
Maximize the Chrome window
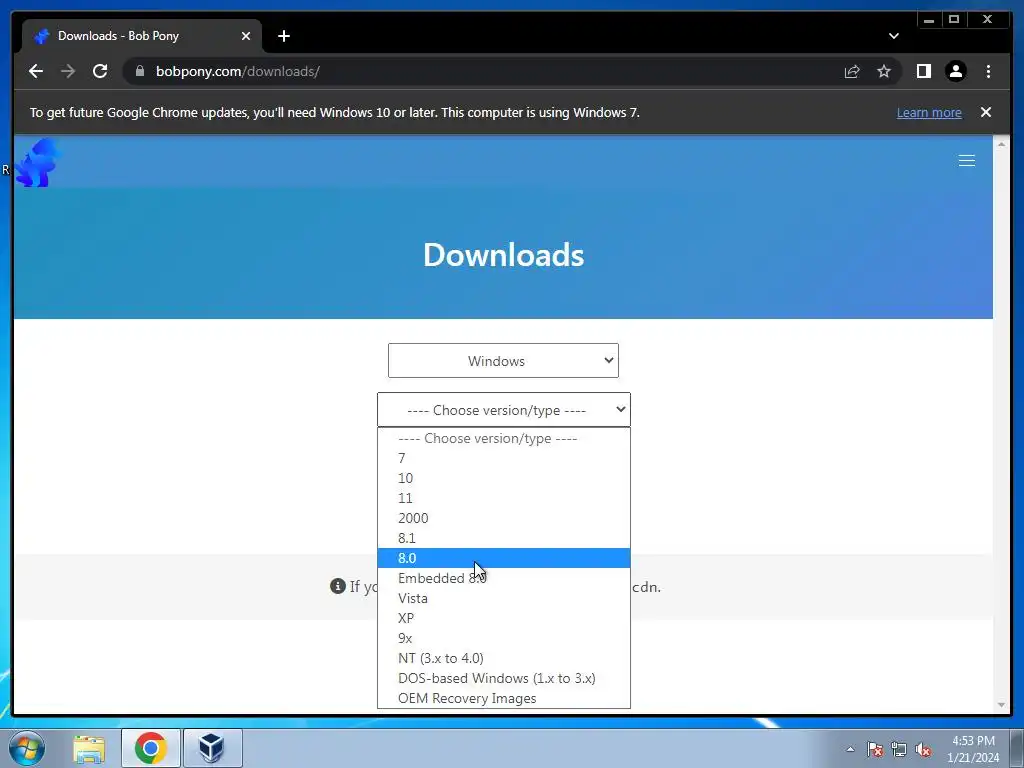click(953, 20)
